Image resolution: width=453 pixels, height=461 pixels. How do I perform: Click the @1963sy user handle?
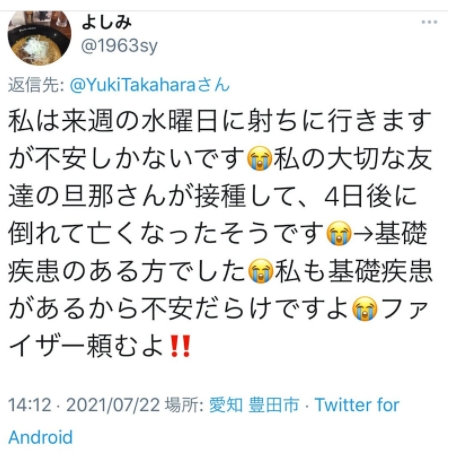tap(119, 46)
